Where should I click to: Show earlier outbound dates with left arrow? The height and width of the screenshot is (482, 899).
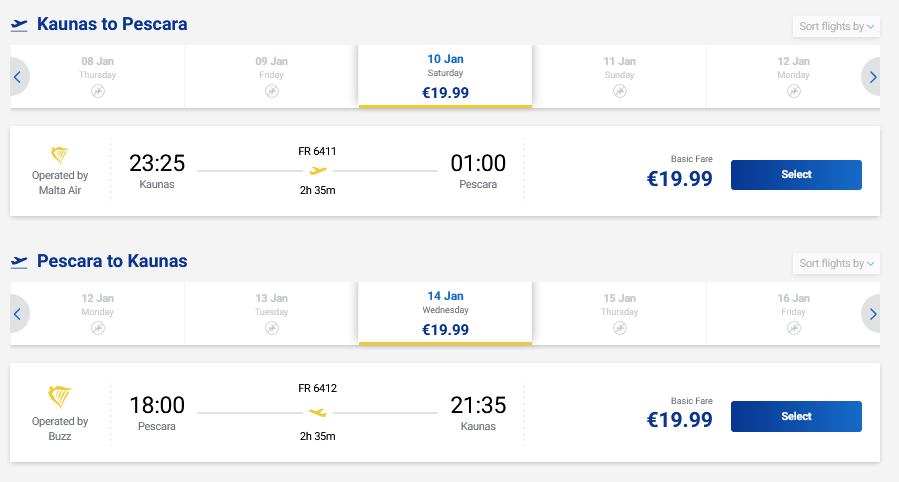pyautogui.click(x=17, y=77)
